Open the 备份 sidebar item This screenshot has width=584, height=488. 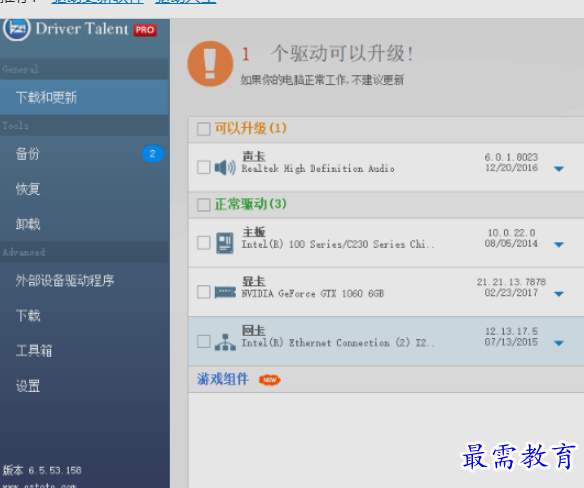85,153
